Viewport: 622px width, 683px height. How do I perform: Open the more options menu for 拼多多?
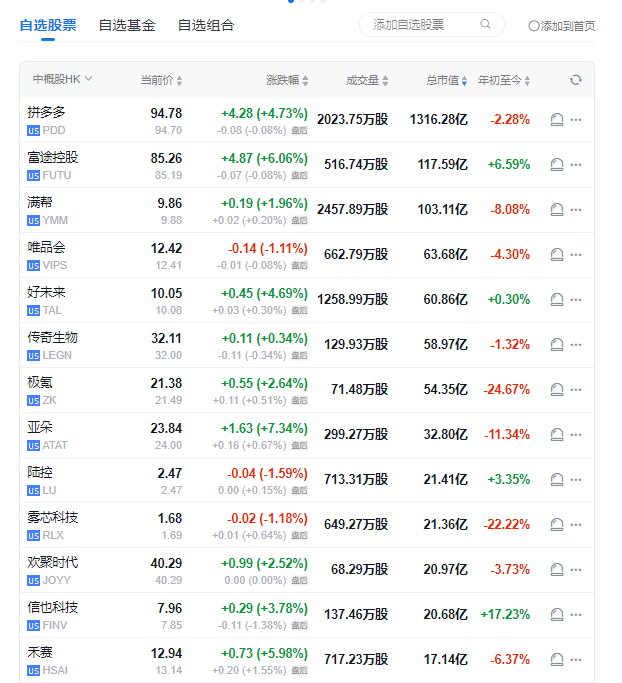576,119
